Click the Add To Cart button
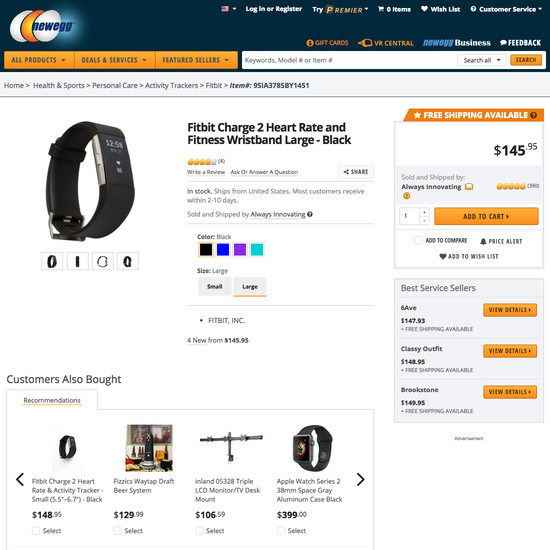Viewport: 550px width, 550px height. coord(486,216)
